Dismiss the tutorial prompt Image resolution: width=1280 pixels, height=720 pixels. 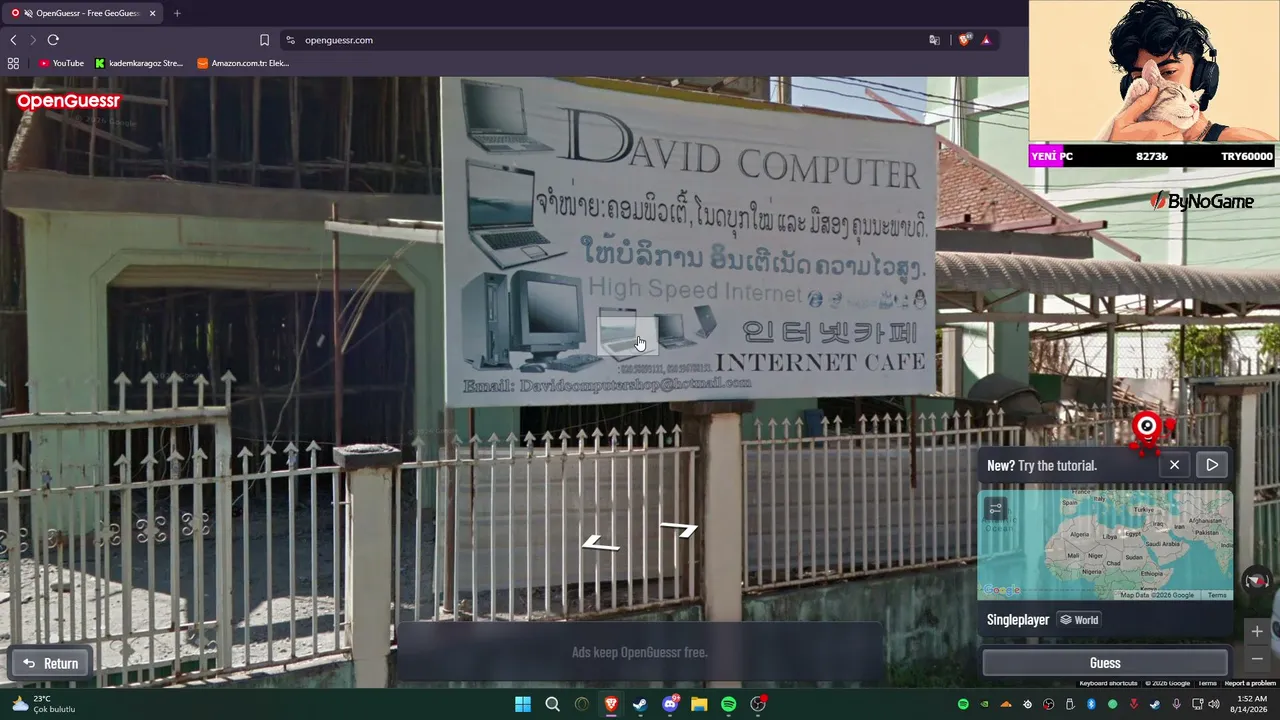(x=1174, y=465)
